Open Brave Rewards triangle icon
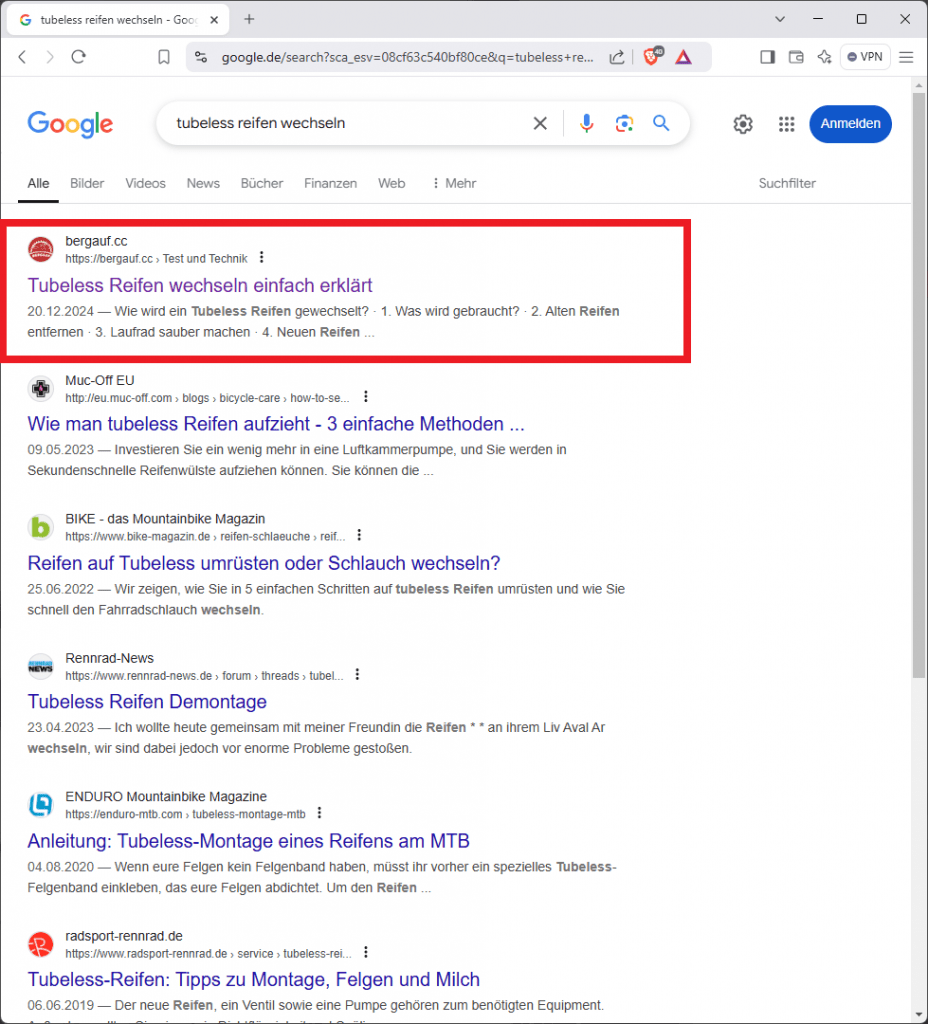Image resolution: width=928 pixels, height=1024 pixels. 683,57
